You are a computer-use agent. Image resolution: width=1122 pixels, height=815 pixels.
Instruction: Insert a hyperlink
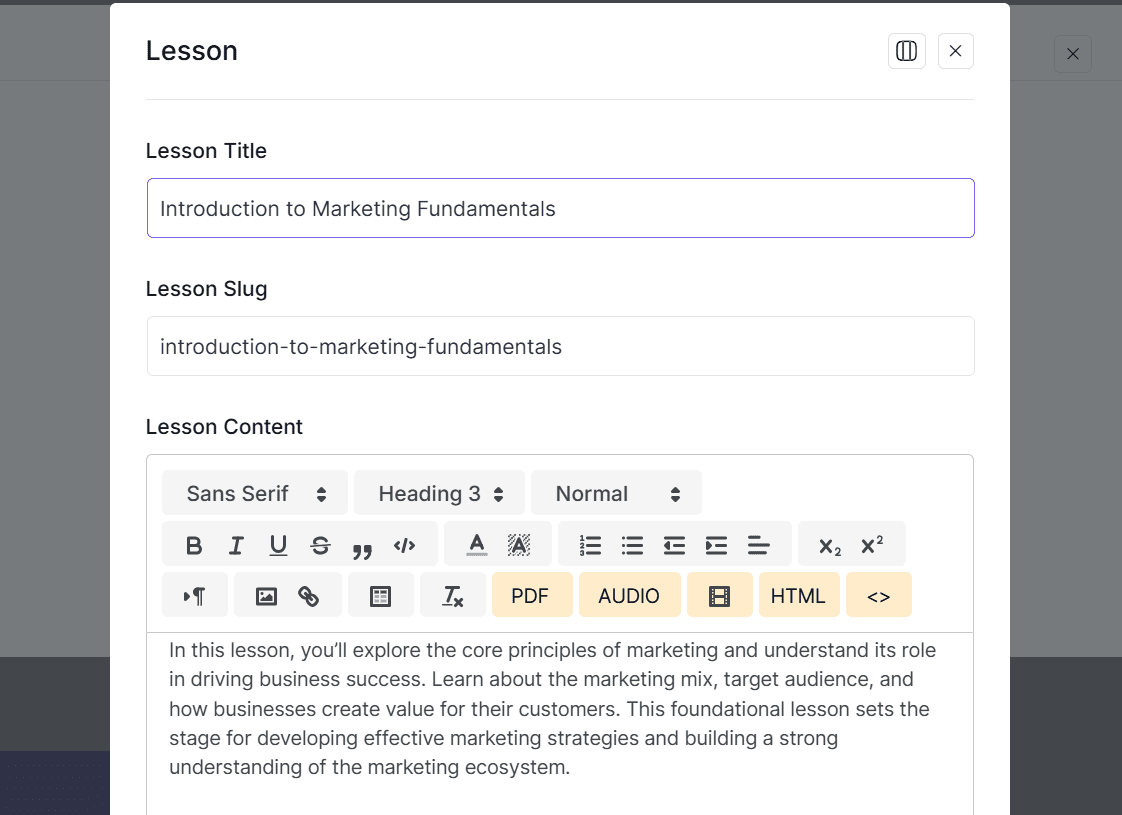click(x=306, y=594)
